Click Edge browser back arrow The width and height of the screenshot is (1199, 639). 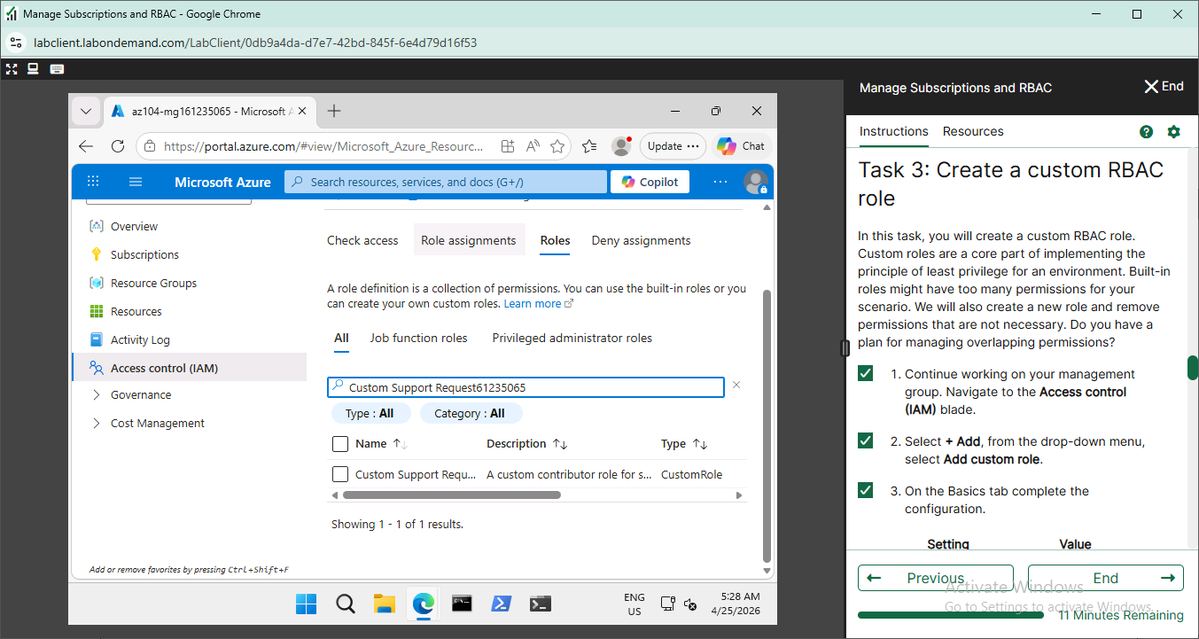point(86,146)
